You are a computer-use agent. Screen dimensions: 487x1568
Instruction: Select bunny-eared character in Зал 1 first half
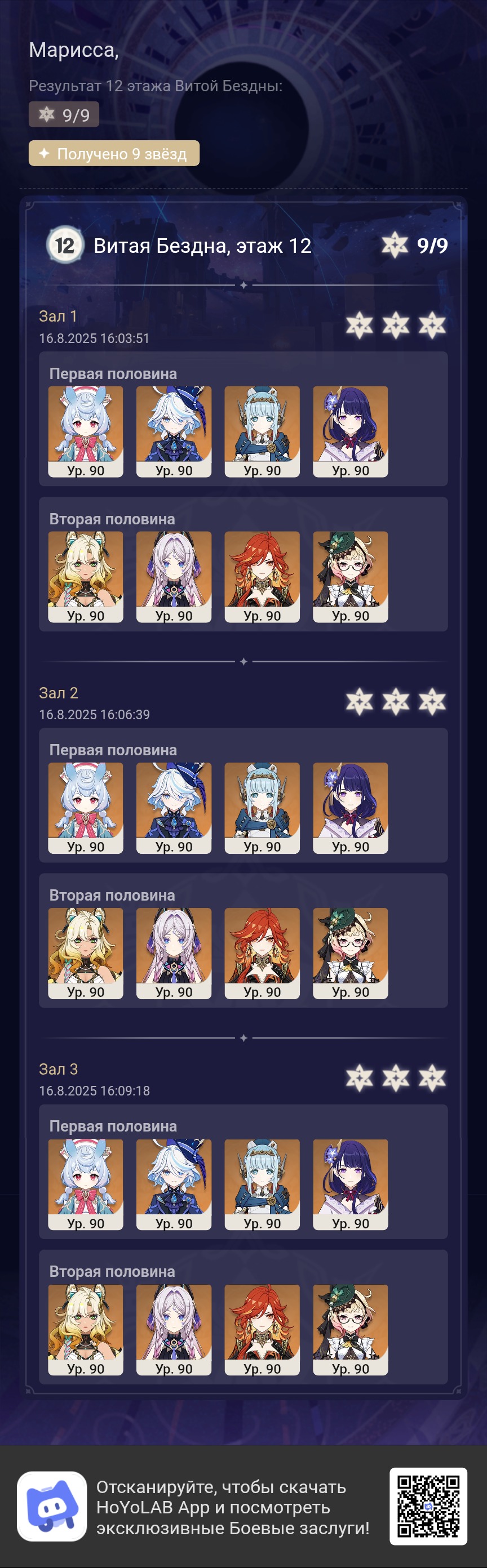pyautogui.click(x=85, y=431)
